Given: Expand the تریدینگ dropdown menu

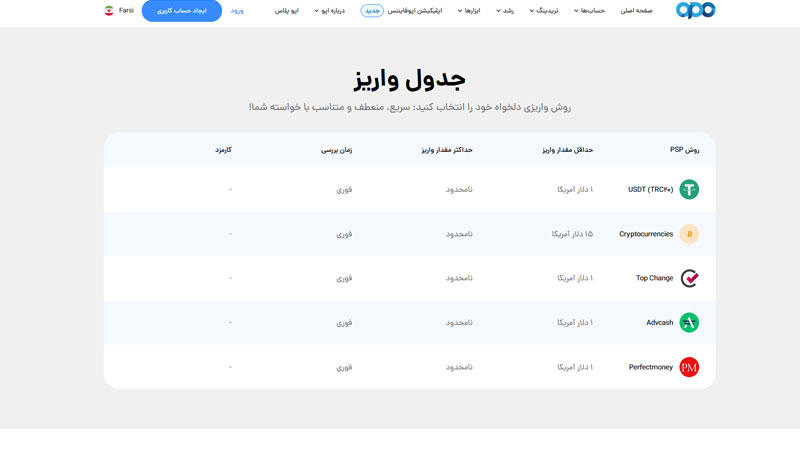Looking at the screenshot, I should point(543,11).
